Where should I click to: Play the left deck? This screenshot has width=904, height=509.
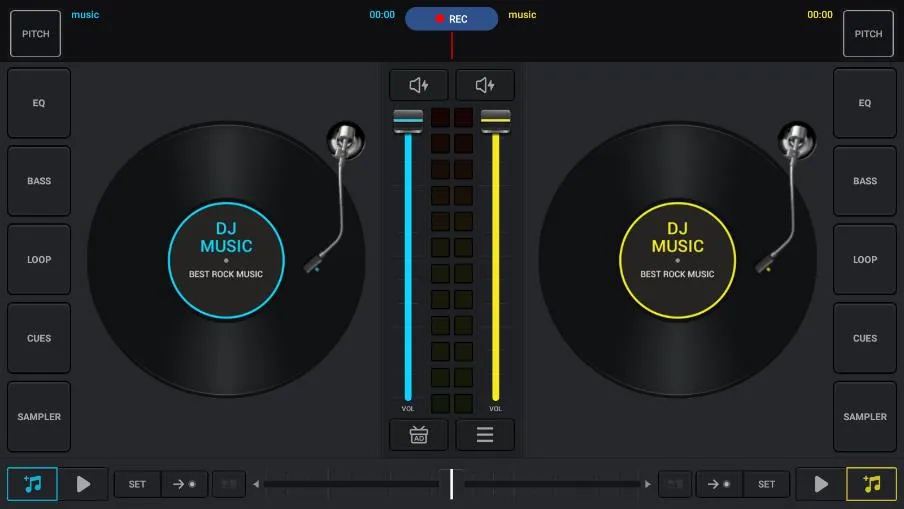pos(83,484)
